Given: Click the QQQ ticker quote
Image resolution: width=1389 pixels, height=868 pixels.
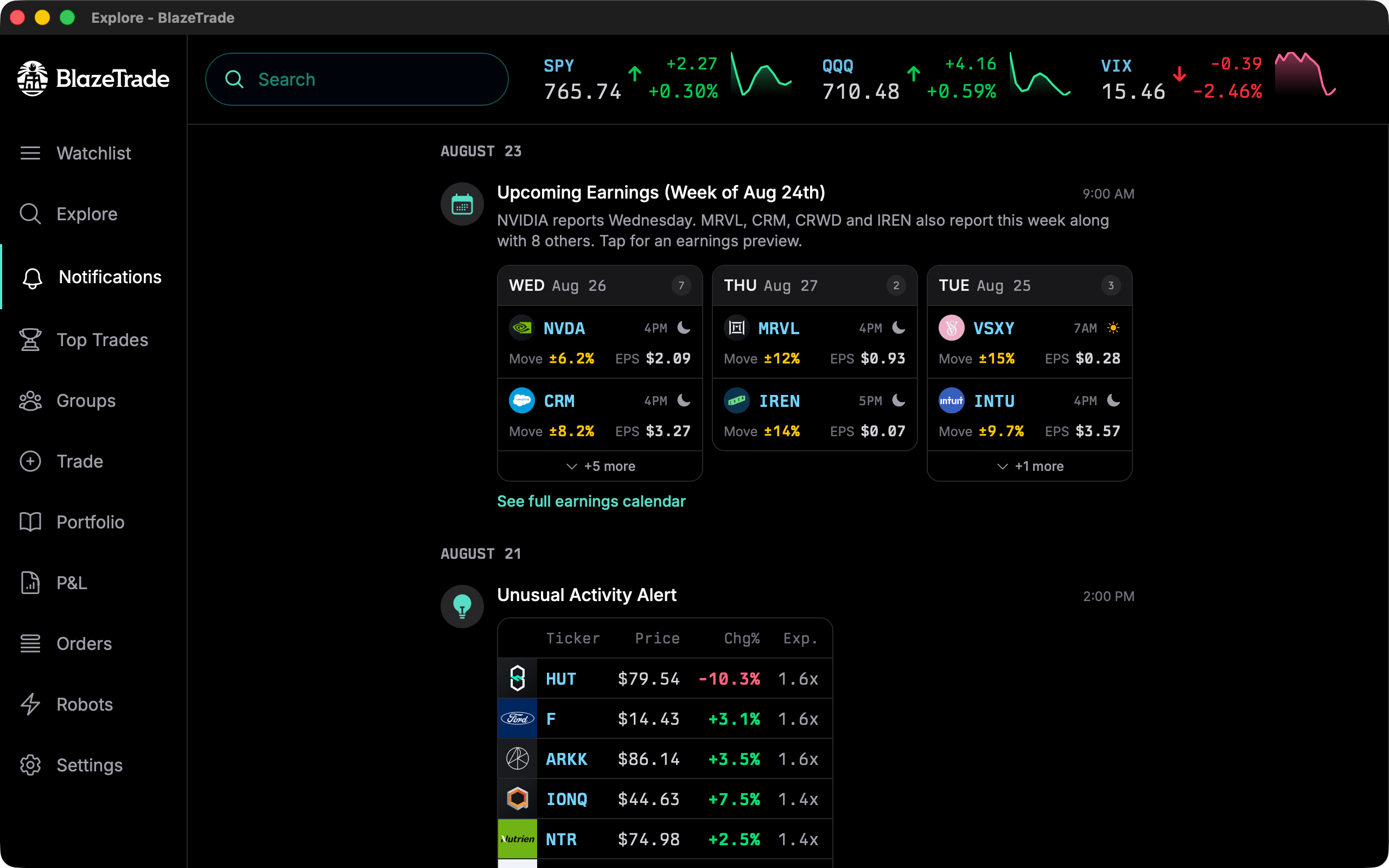Looking at the screenshot, I should click(909, 79).
